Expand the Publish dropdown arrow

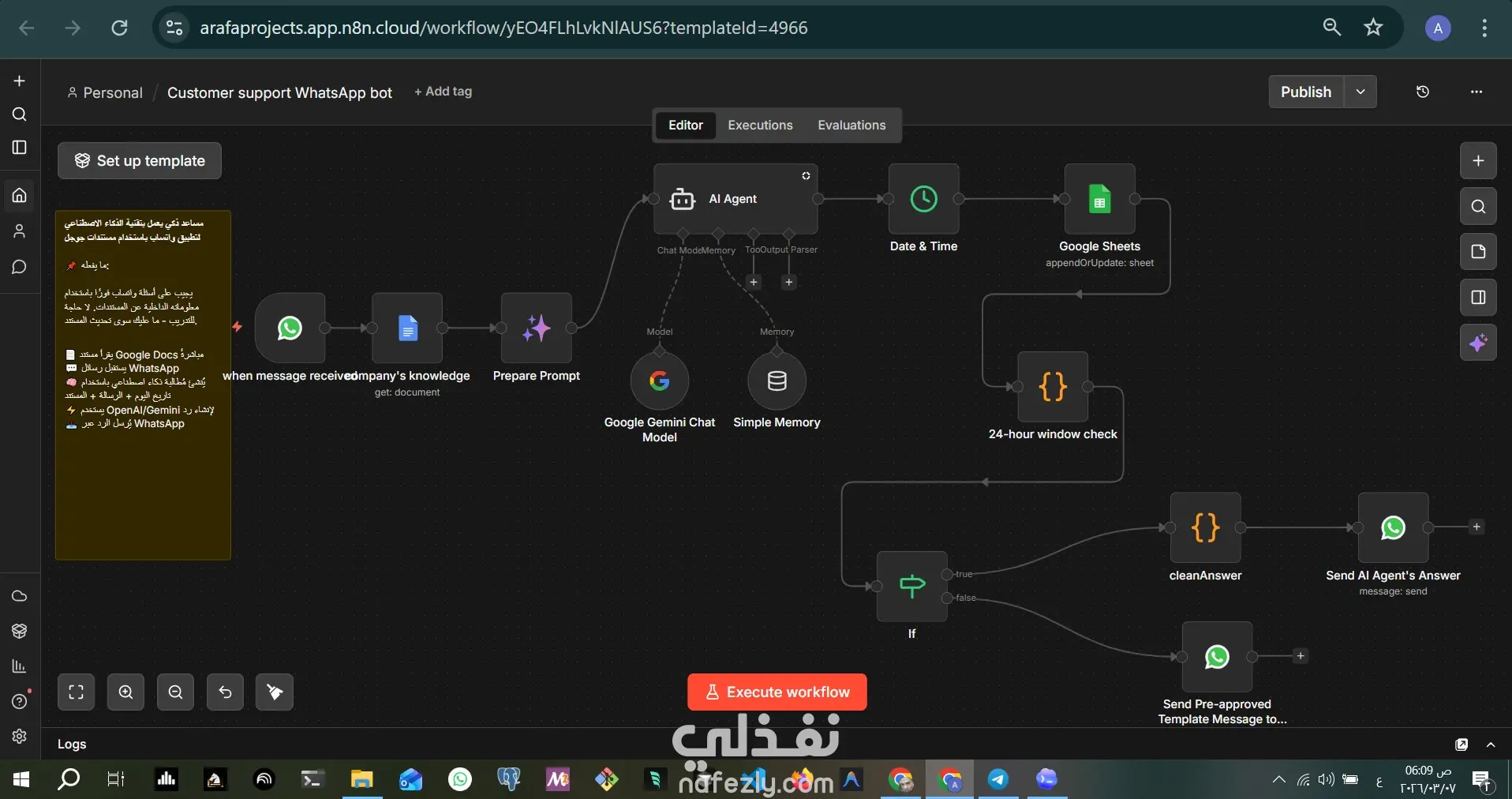coord(1360,92)
